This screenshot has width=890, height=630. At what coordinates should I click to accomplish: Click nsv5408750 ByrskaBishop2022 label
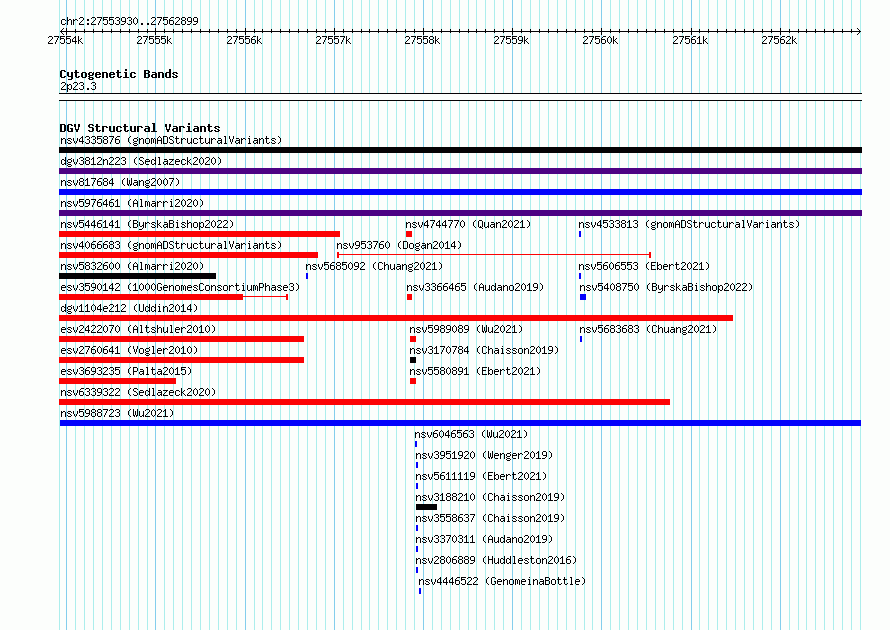tap(666, 287)
